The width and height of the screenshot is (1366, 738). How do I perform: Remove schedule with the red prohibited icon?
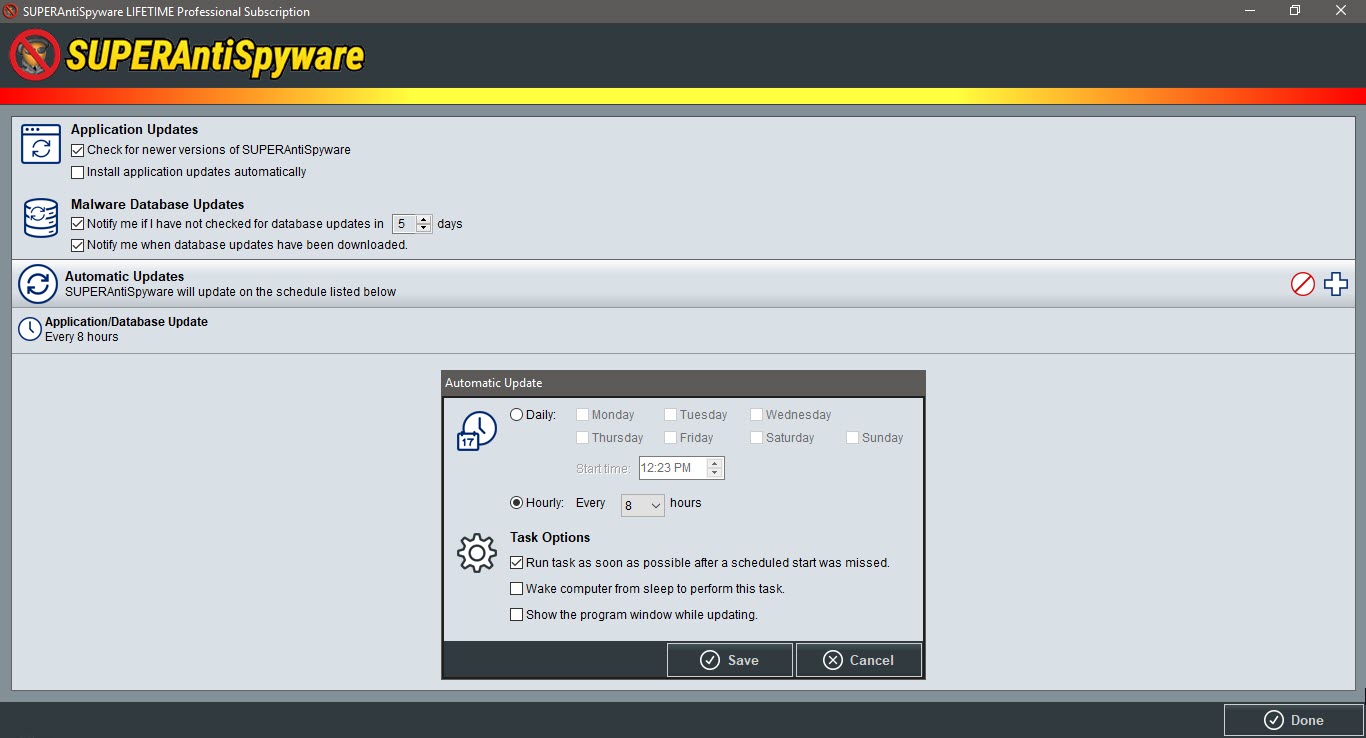[x=1302, y=284]
